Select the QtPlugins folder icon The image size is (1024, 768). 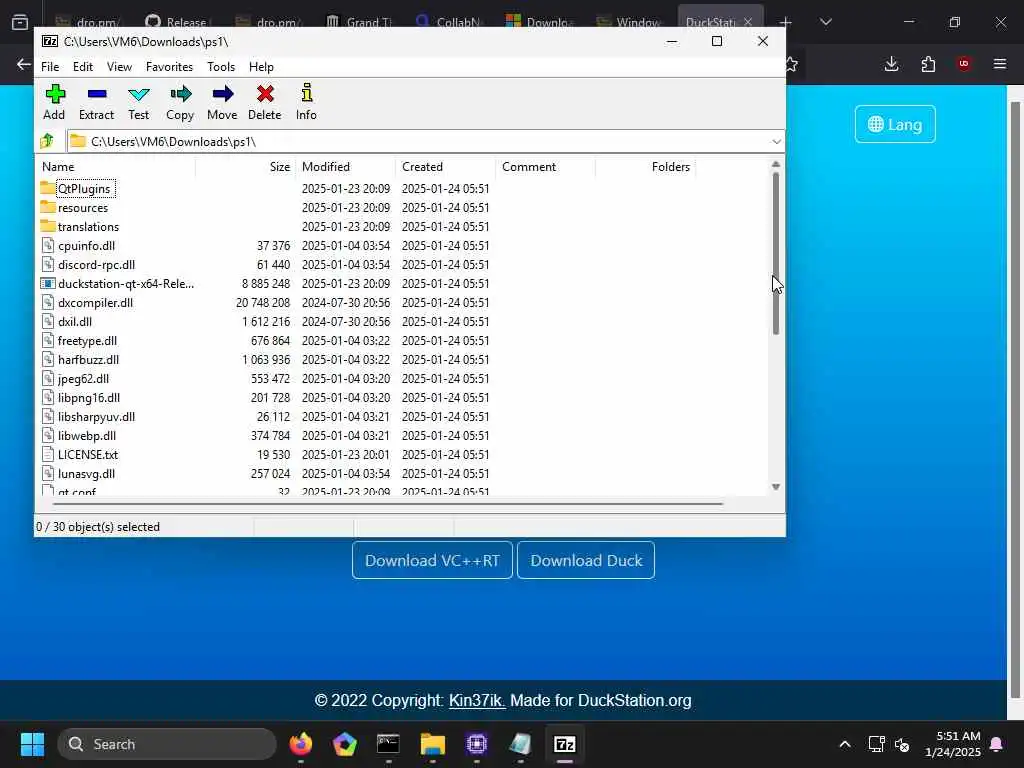(x=48, y=188)
